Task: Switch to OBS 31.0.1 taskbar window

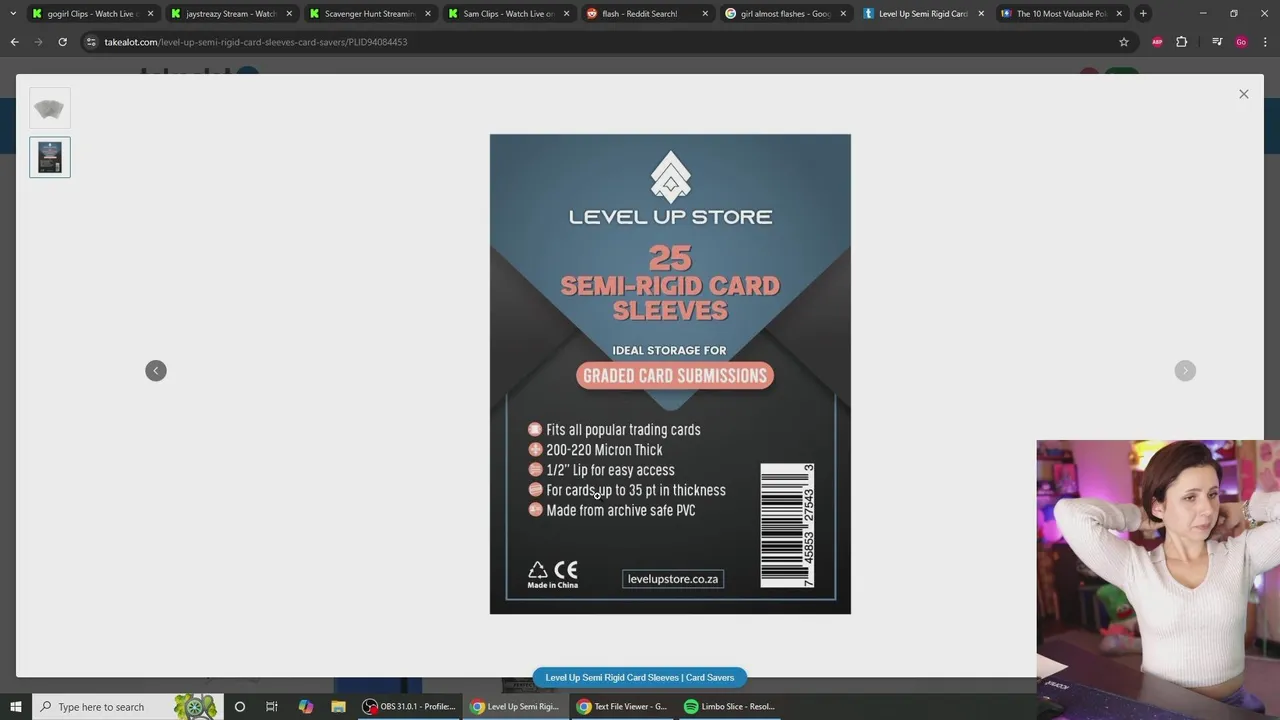Action: point(409,706)
